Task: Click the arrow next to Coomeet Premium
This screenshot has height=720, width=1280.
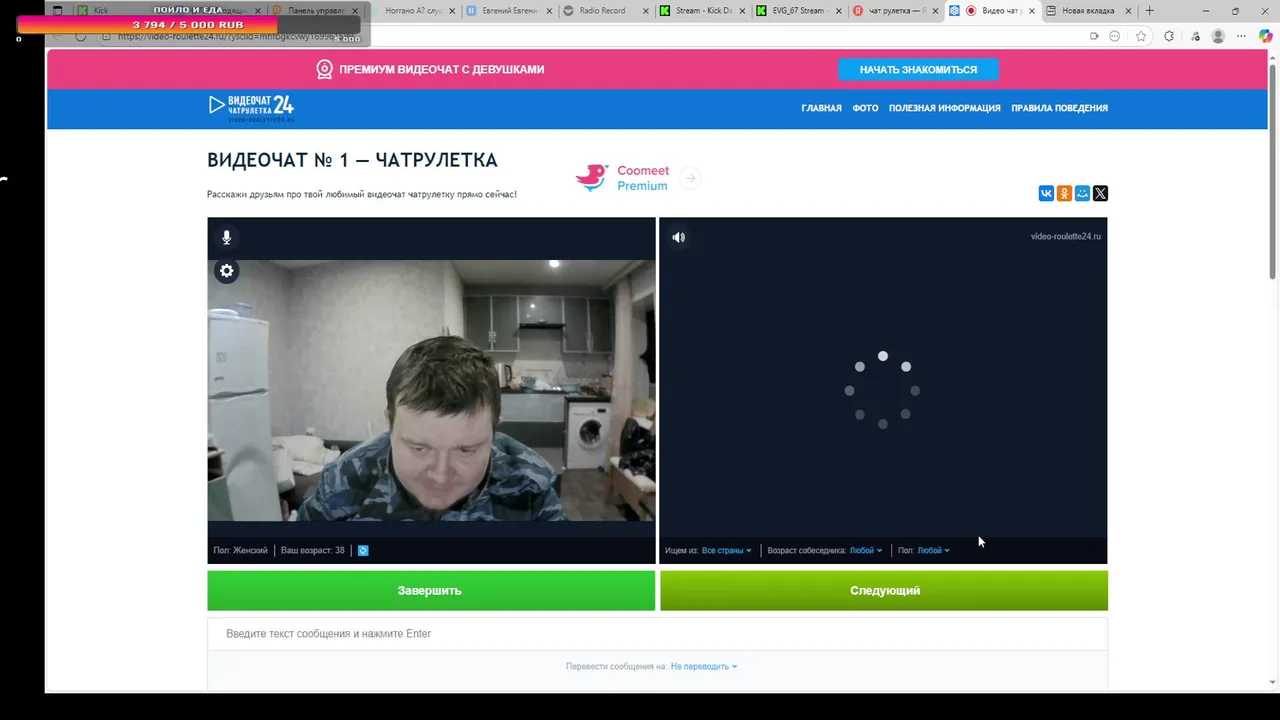Action: coord(690,178)
